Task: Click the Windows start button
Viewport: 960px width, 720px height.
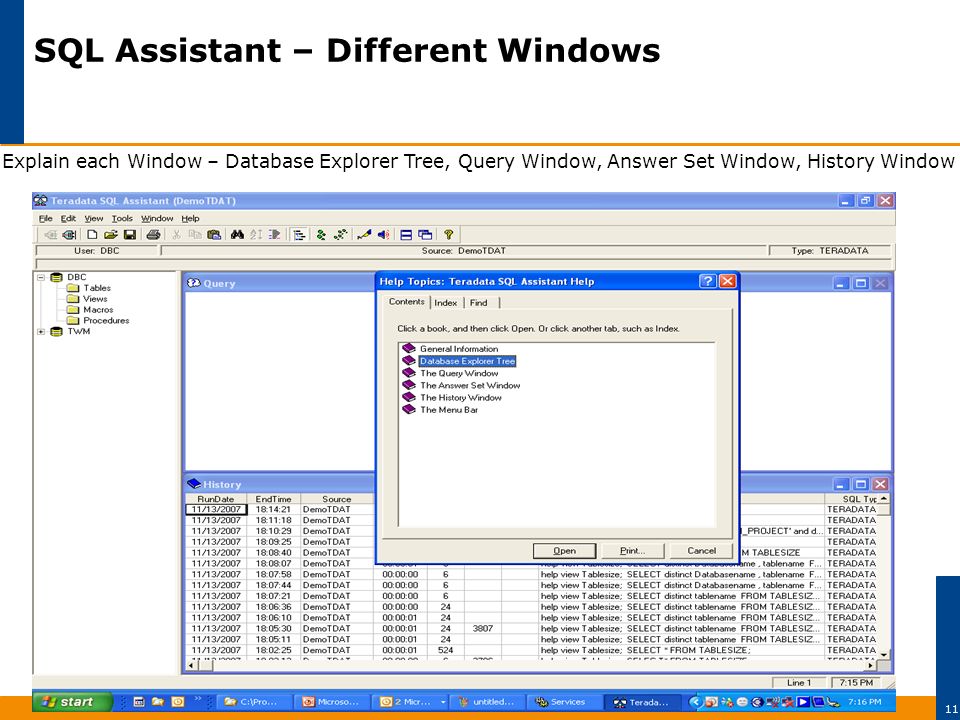Action: pos(73,702)
